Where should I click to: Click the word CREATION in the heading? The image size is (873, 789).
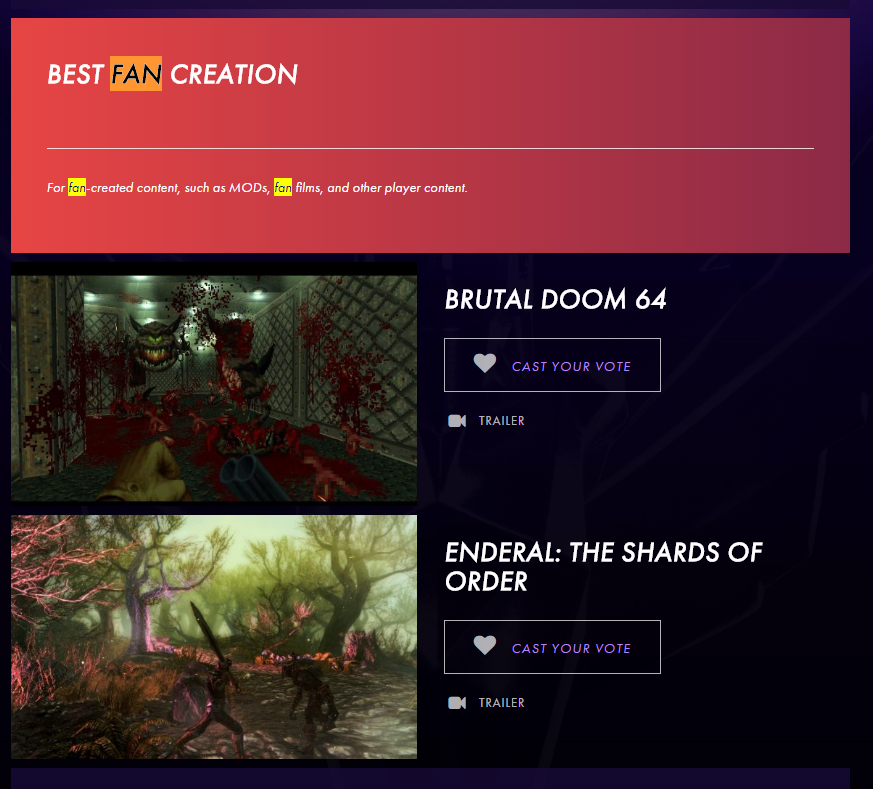click(234, 74)
